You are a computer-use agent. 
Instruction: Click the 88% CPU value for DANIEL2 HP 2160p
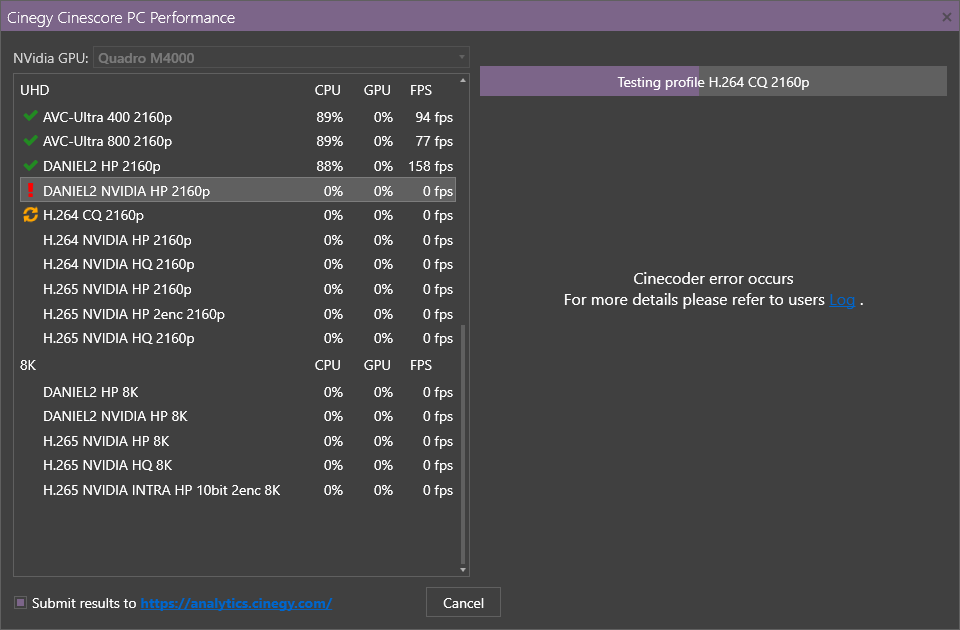(x=329, y=166)
